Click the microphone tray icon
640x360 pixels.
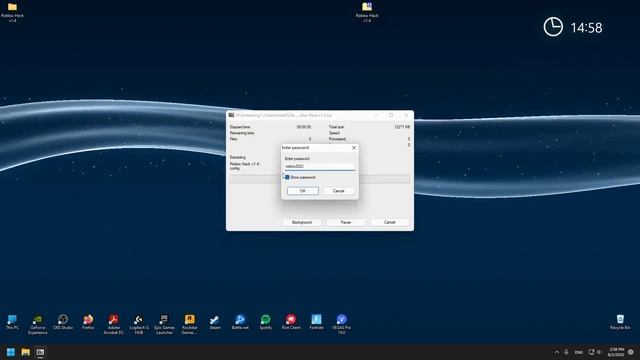tap(566, 352)
